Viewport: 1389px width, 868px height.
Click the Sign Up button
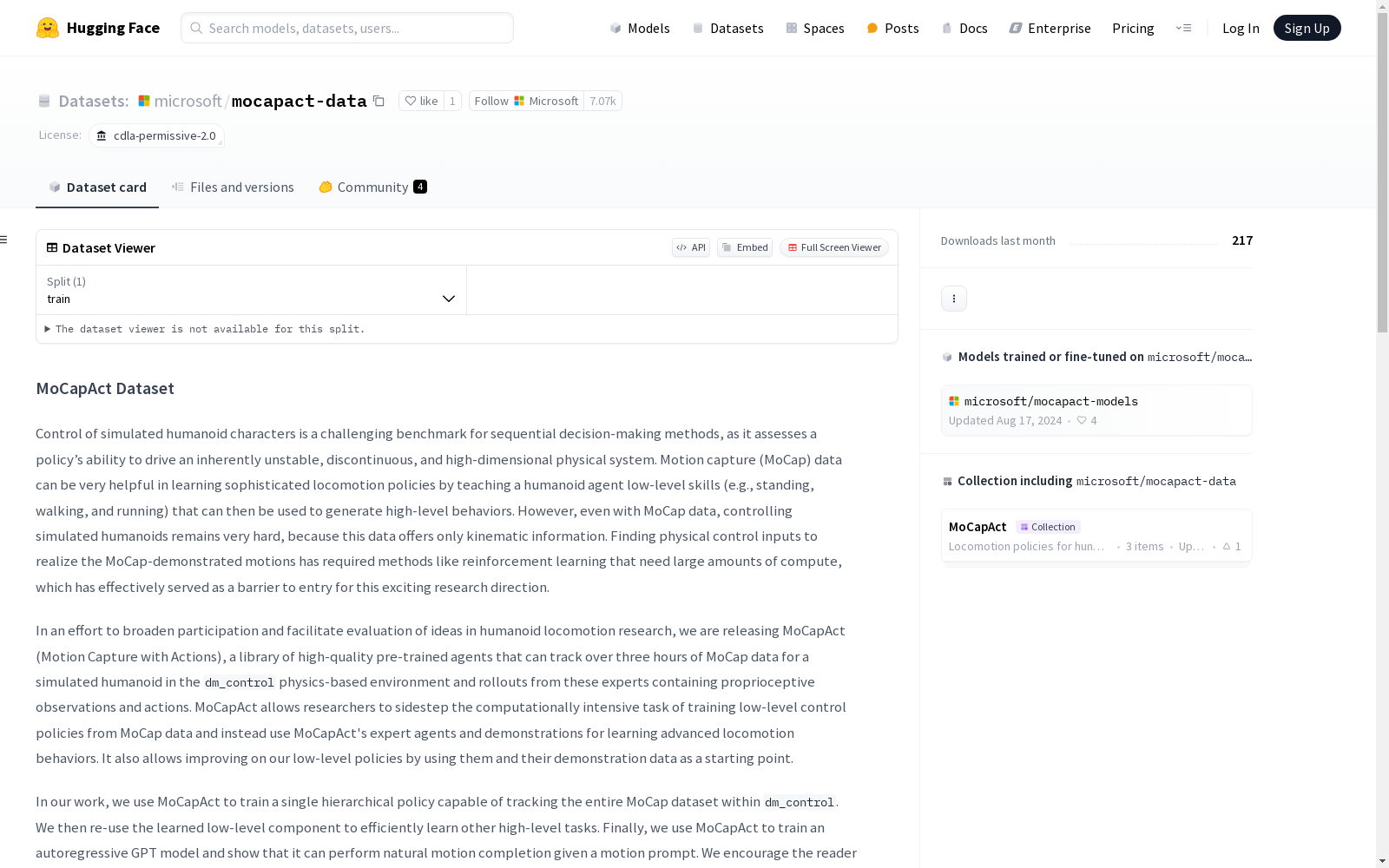click(1307, 28)
